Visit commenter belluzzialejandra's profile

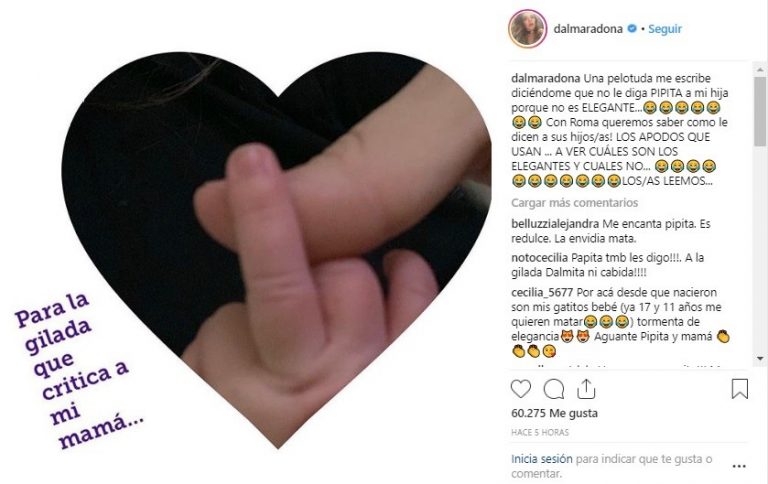[x=555, y=224]
